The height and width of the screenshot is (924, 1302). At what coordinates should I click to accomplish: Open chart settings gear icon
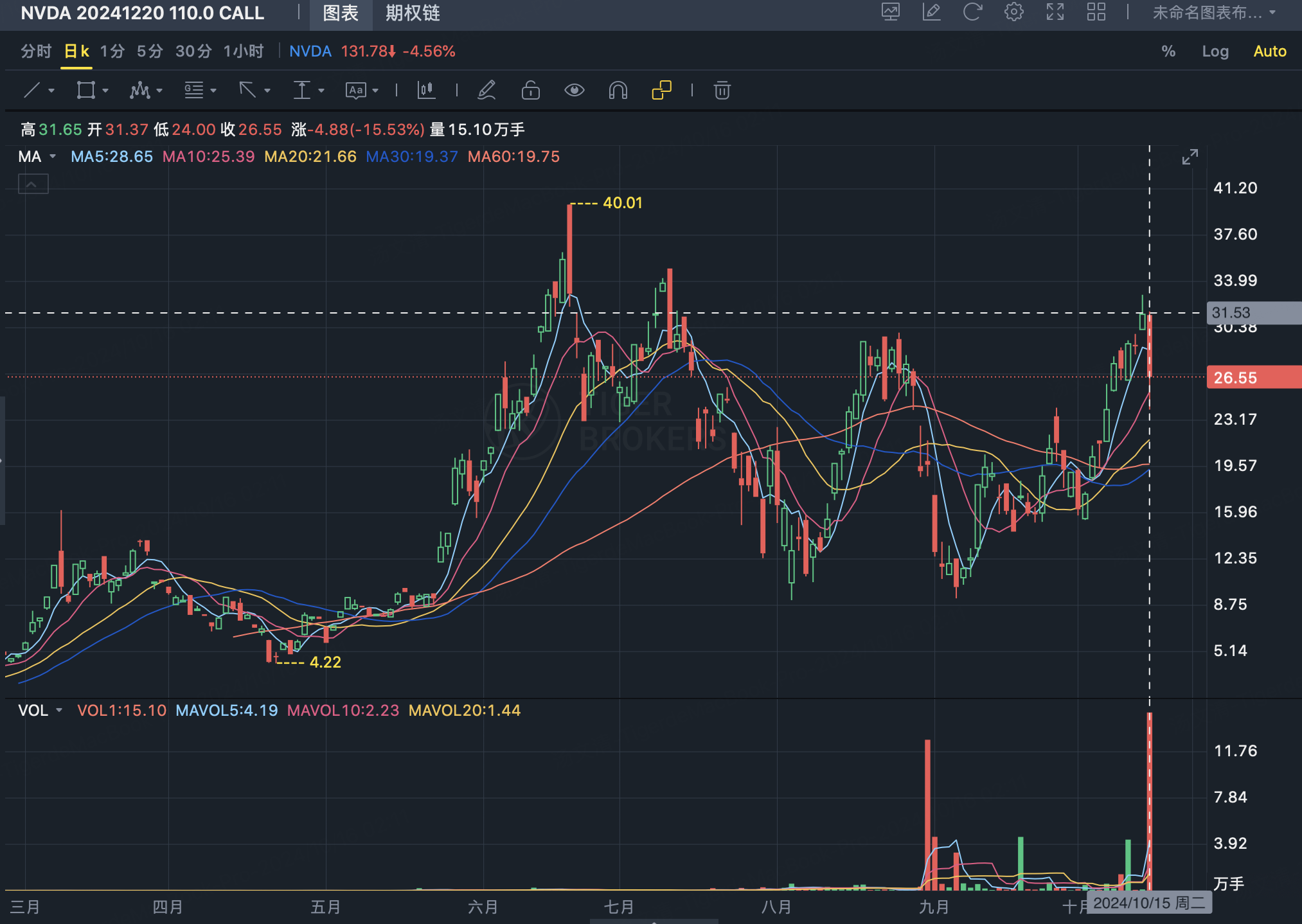1013,12
